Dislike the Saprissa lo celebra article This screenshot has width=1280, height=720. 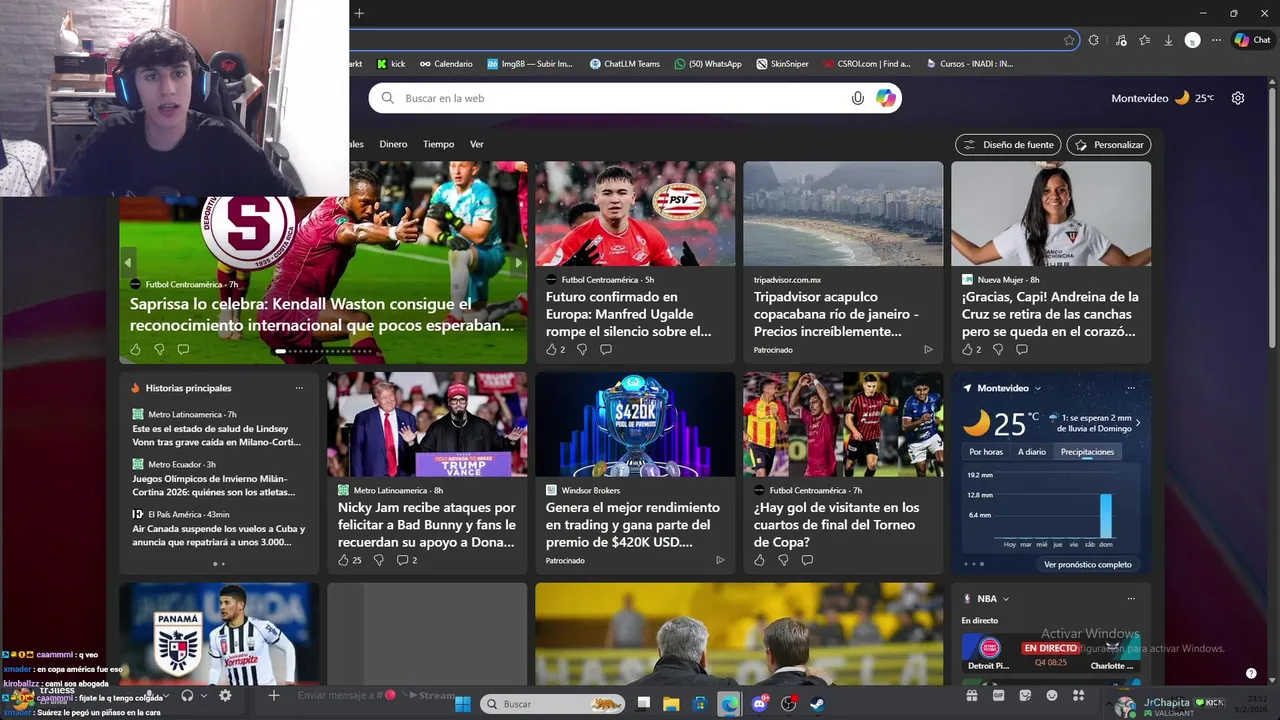159,349
